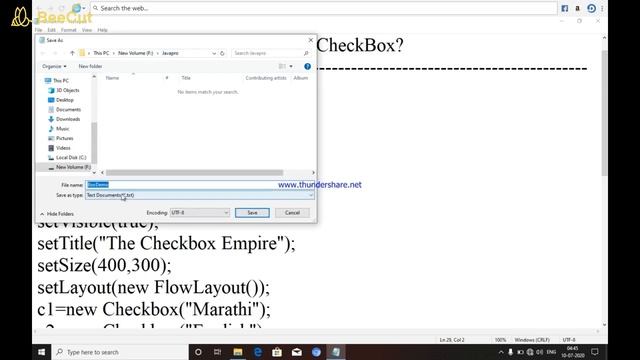Click the Facebook icon in browser toolbar
Image resolution: width=640 pixels, height=360 pixels.
pyautogui.click(x=564, y=8)
